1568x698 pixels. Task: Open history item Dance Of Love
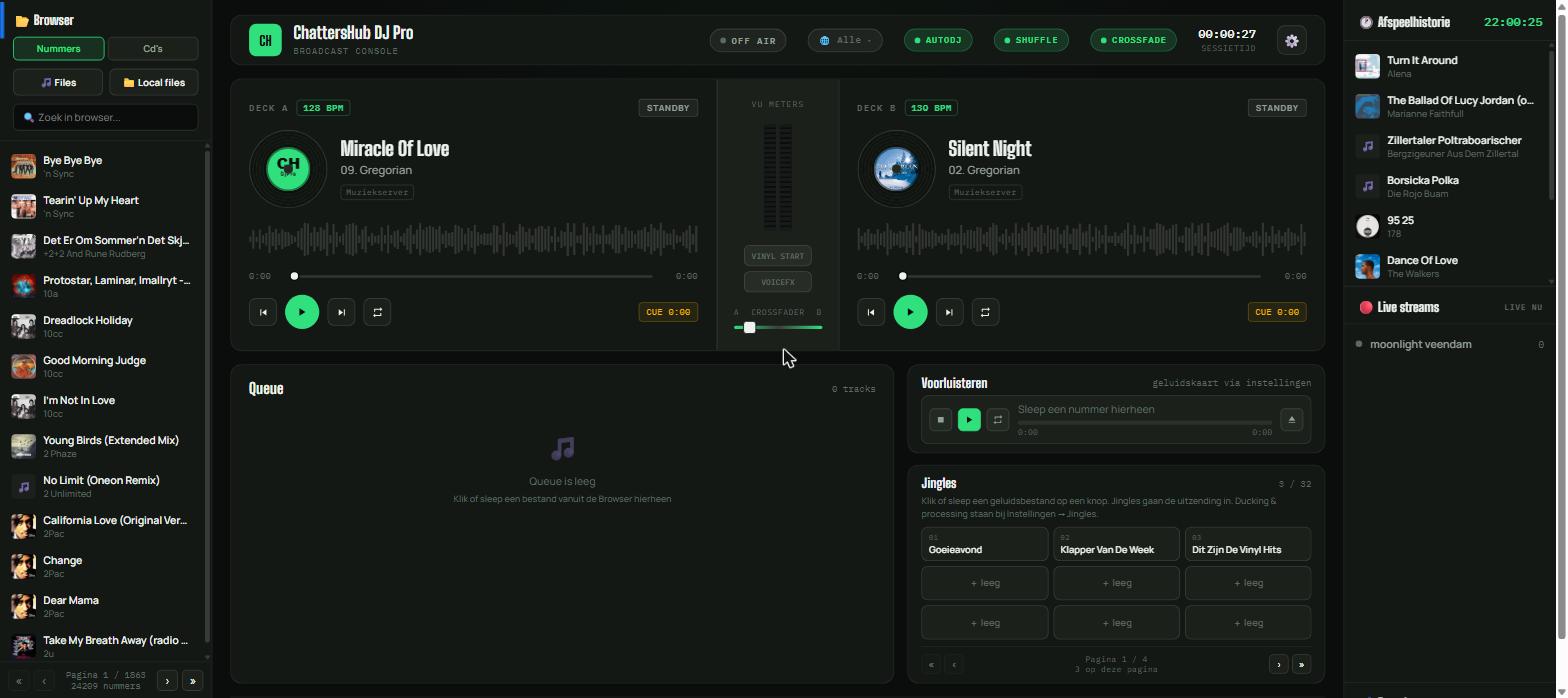click(1447, 266)
